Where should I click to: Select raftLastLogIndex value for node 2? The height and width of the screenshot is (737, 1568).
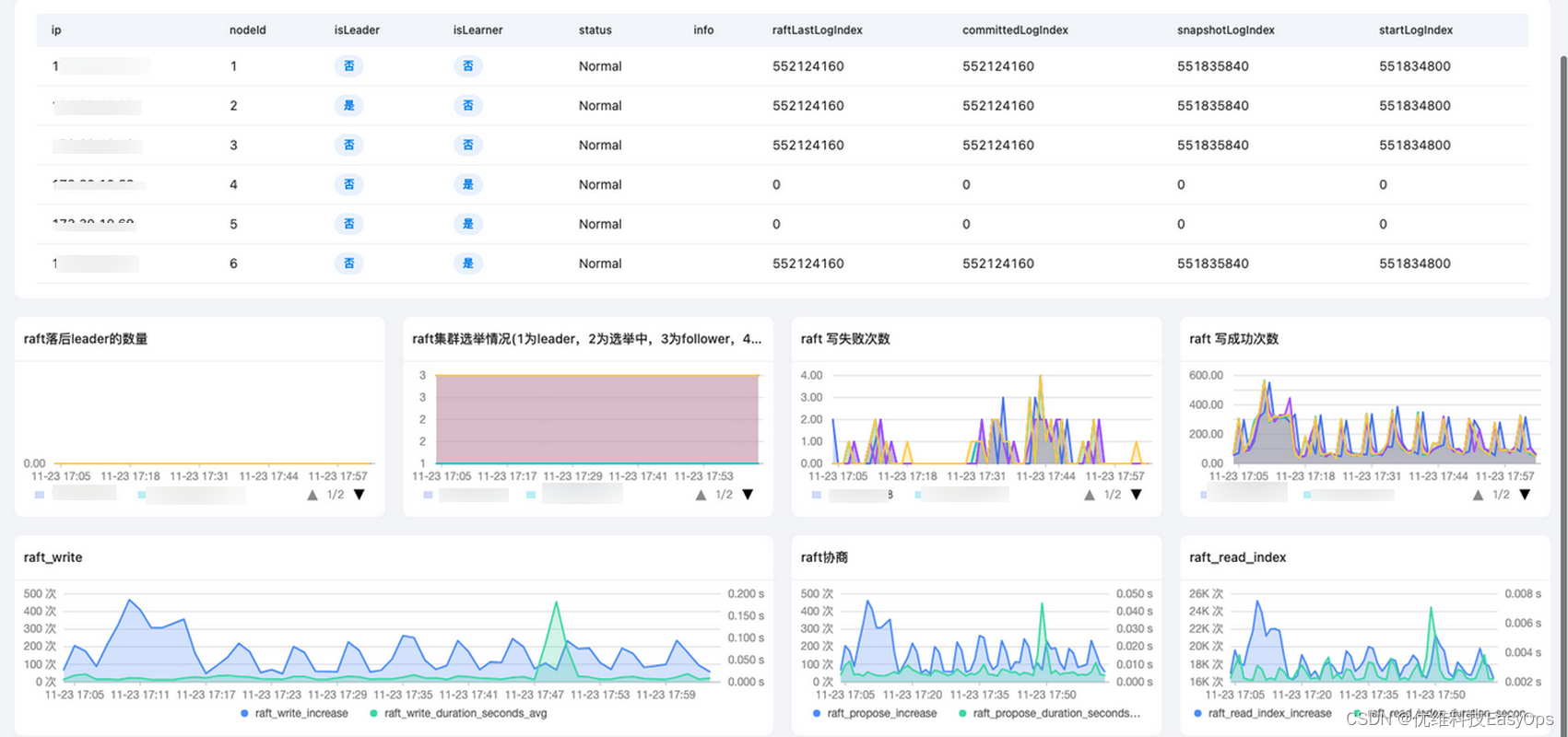(x=808, y=106)
